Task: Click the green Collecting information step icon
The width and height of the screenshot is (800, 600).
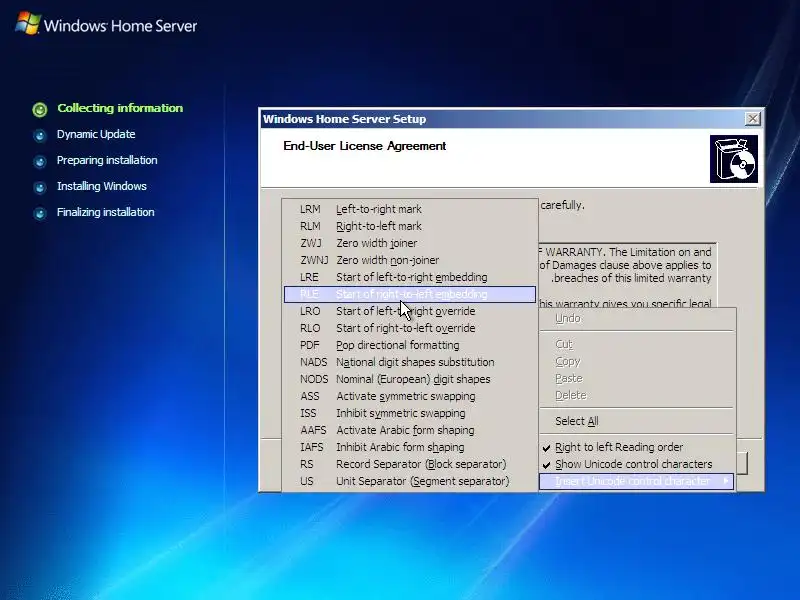Action: pos(40,109)
